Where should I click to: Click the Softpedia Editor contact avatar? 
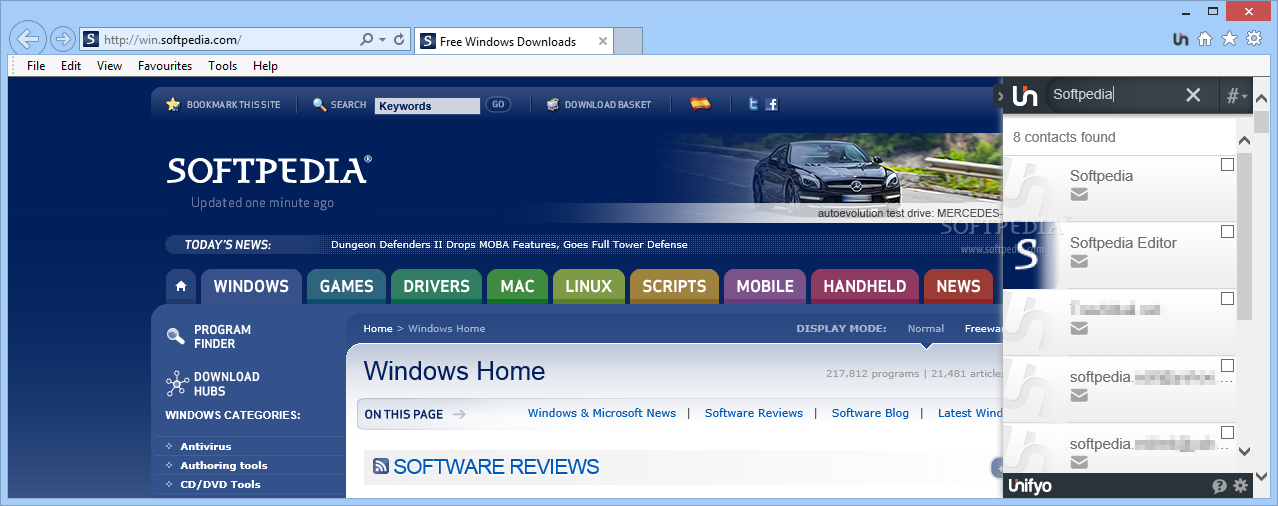click(1031, 255)
